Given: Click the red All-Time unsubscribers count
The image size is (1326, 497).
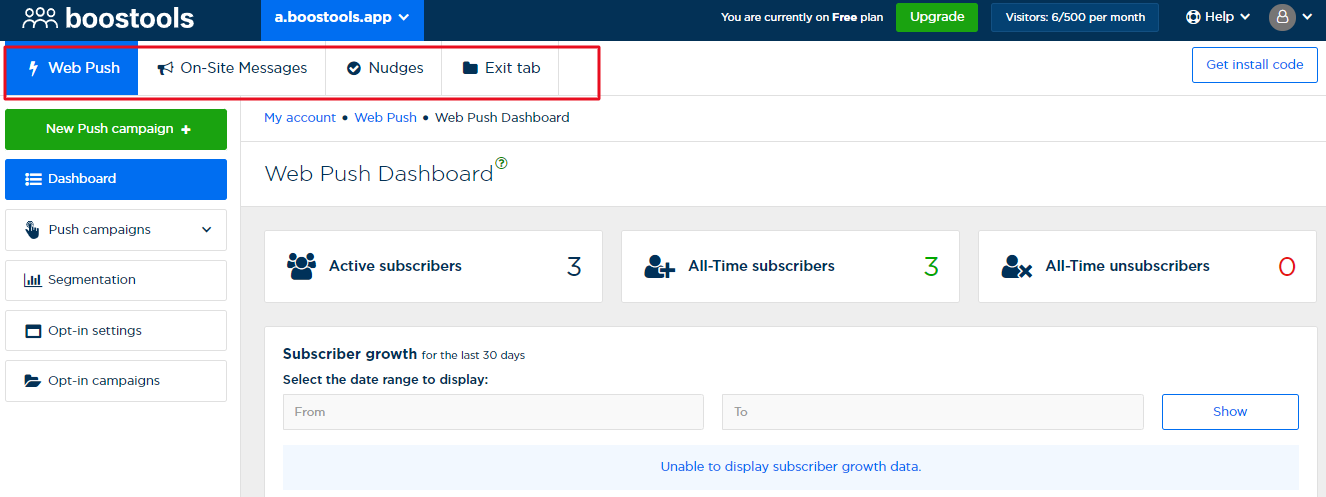Looking at the screenshot, I should (1287, 266).
